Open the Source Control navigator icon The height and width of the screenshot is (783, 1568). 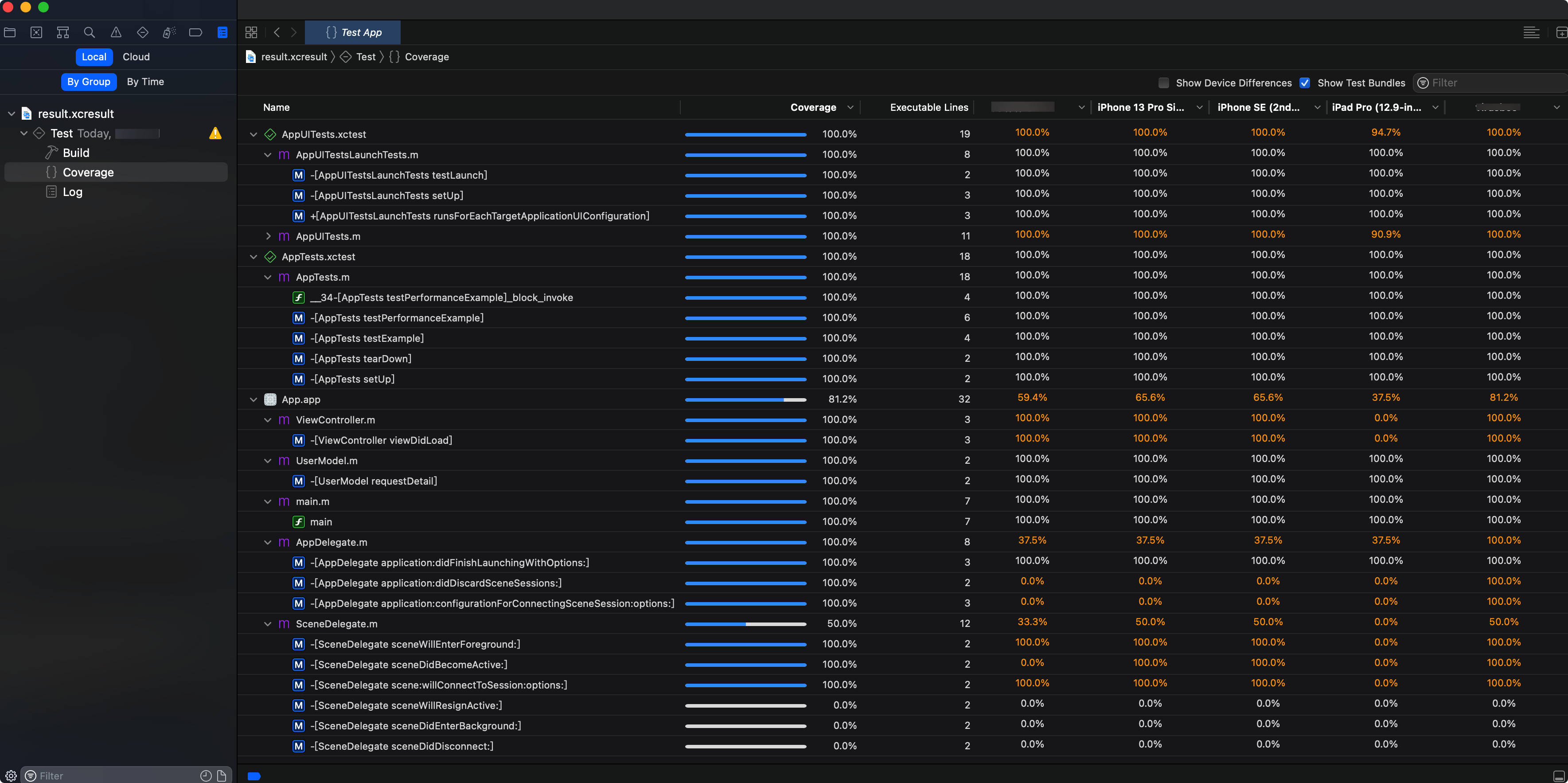pyautogui.click(x=36, y=32)
